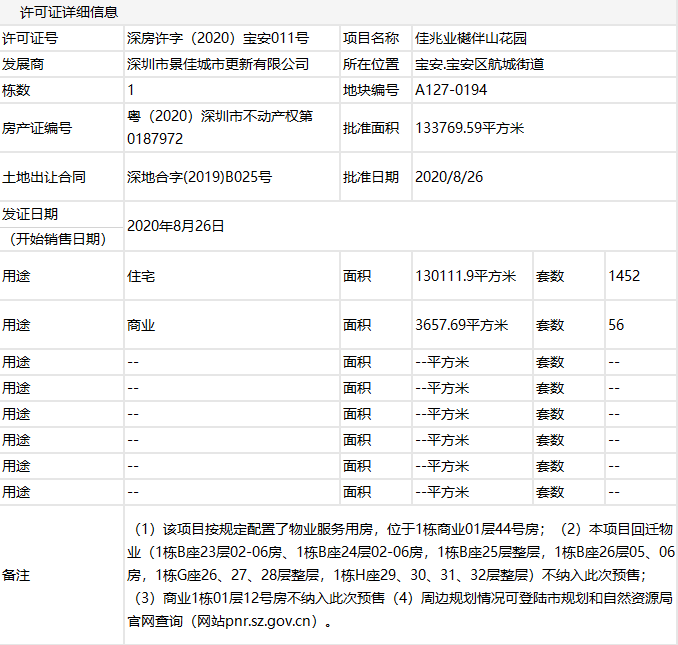Click the 发证日期 label

(30, 214)
